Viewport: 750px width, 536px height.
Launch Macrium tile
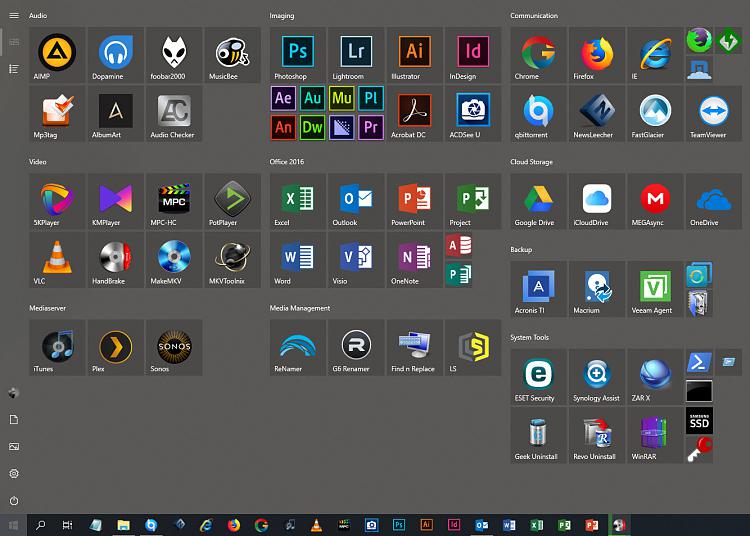tap(597, 289)
